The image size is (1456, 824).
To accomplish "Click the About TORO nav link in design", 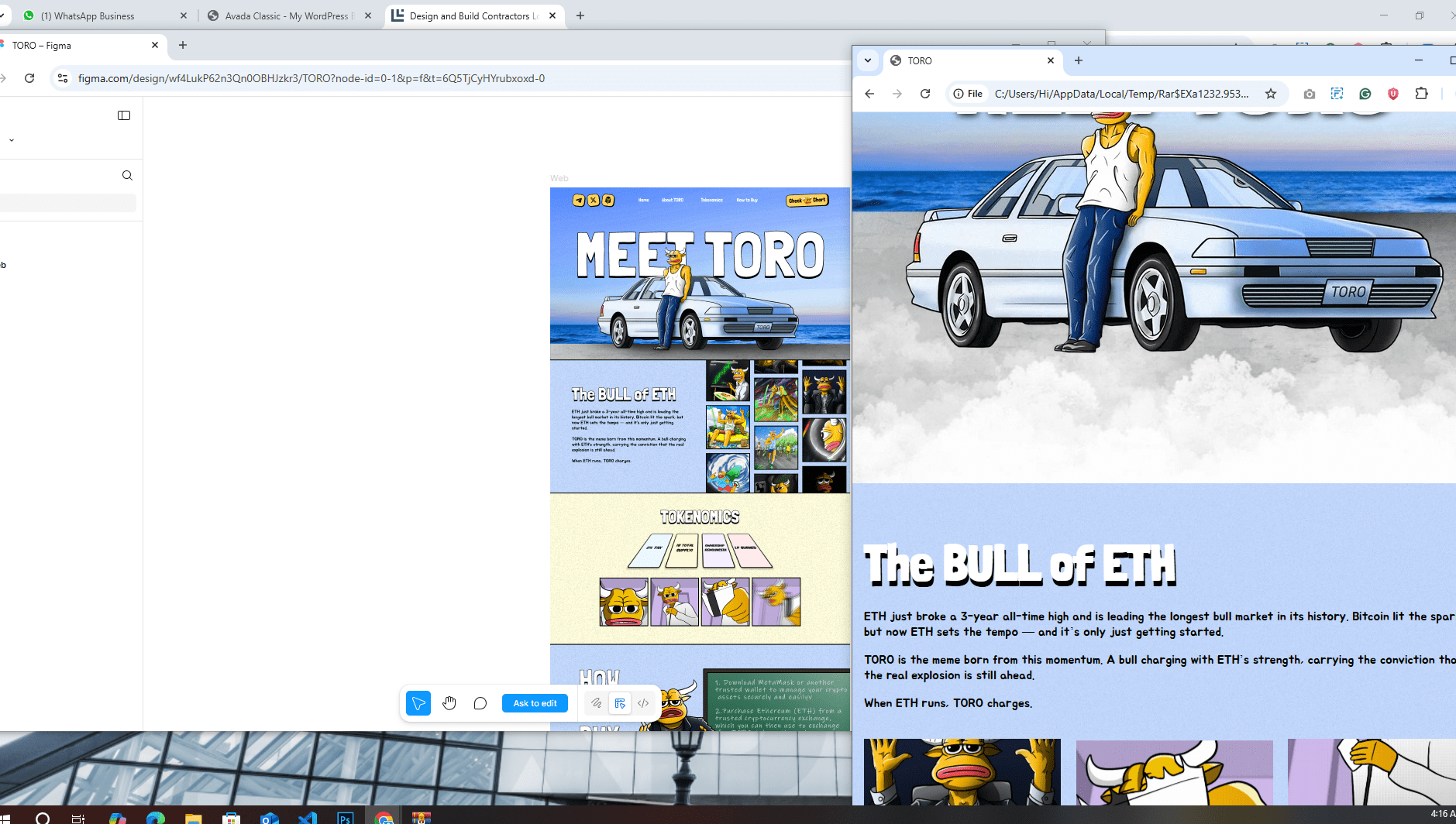I will pos(673,200).
